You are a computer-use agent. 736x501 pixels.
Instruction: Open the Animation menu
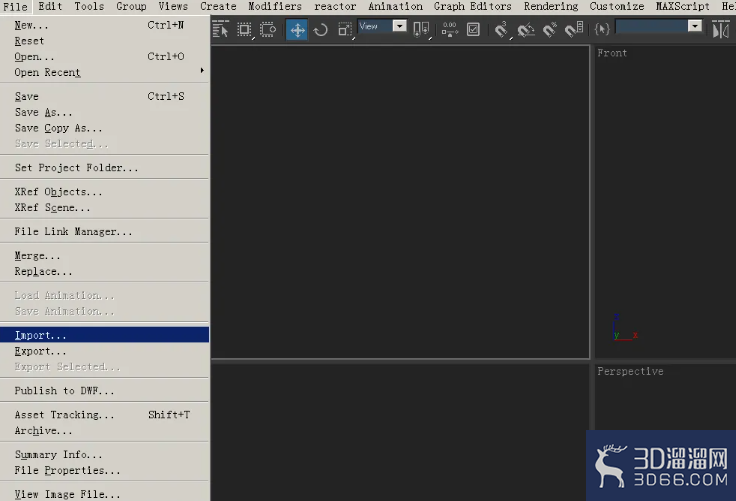point(395,6)
